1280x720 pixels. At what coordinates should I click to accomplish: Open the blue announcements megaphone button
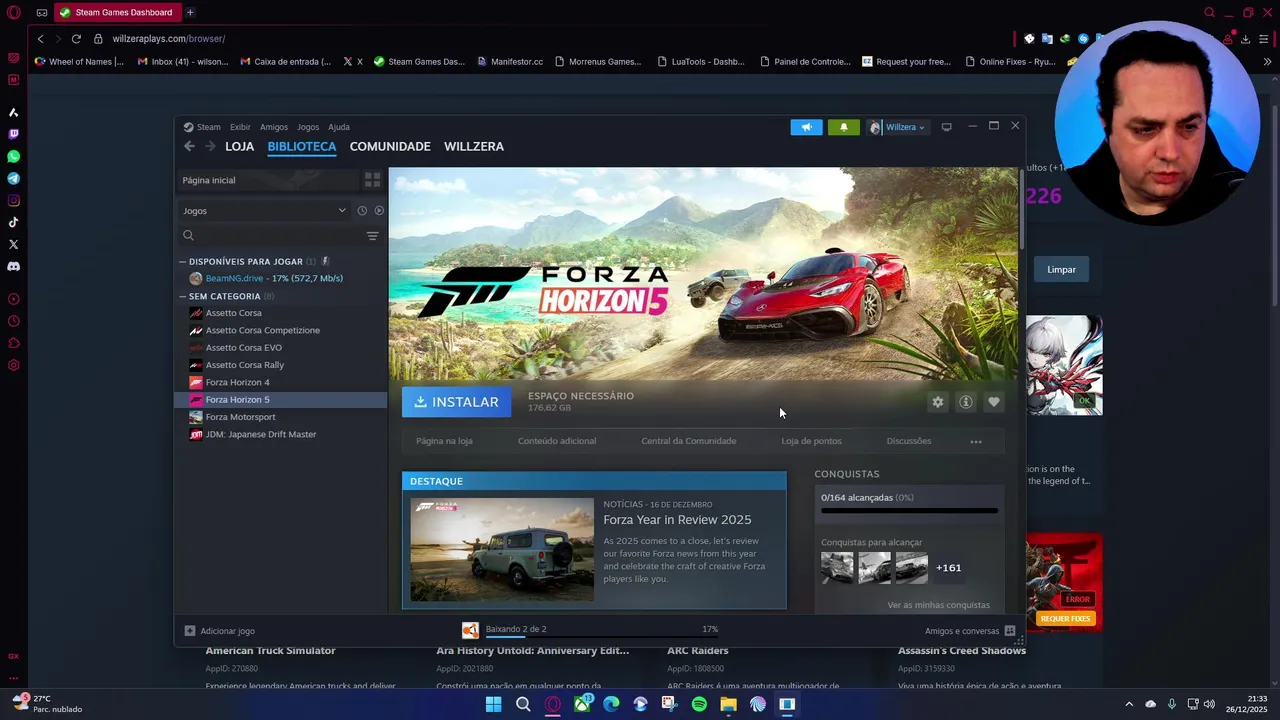pyautogui.click(x=806, y=127)
